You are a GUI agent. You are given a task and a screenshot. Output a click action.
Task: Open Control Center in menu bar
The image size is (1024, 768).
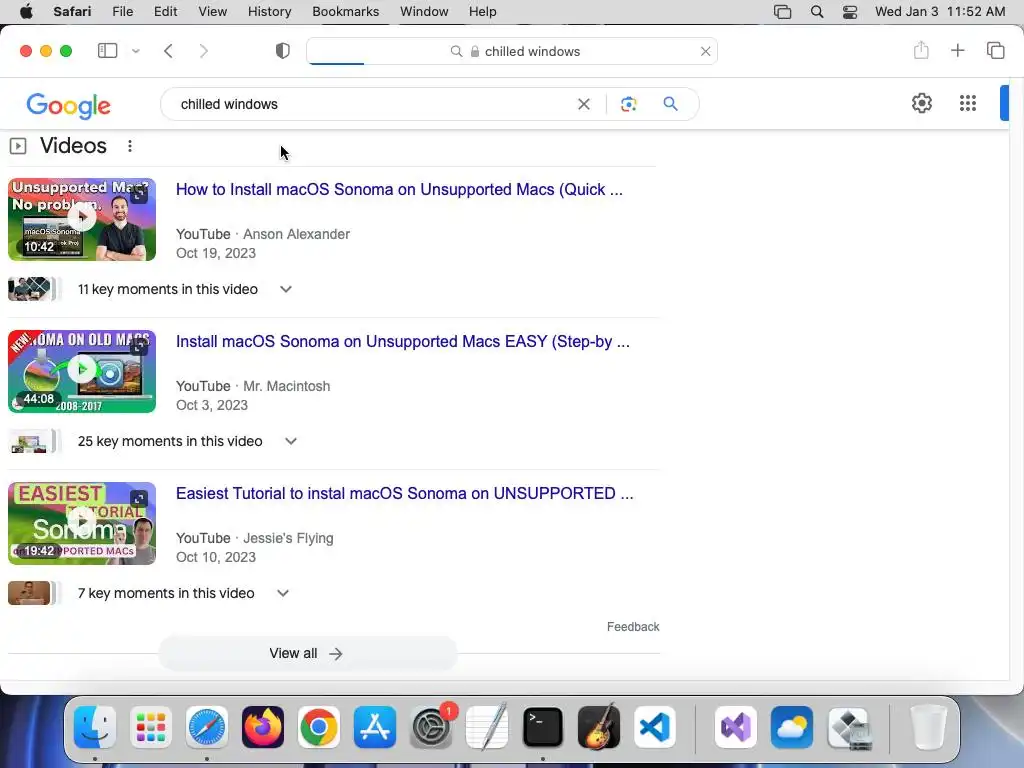click(x=850, y=12)
